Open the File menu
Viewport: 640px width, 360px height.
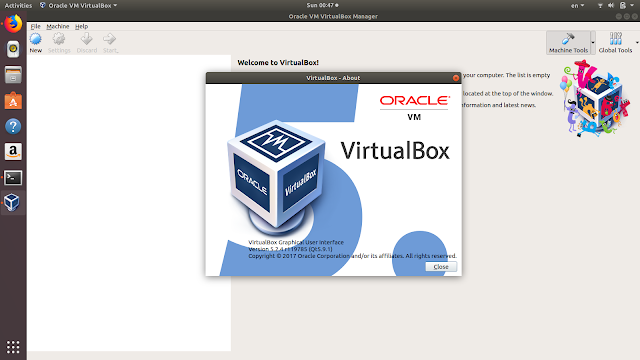coord(36,26)
